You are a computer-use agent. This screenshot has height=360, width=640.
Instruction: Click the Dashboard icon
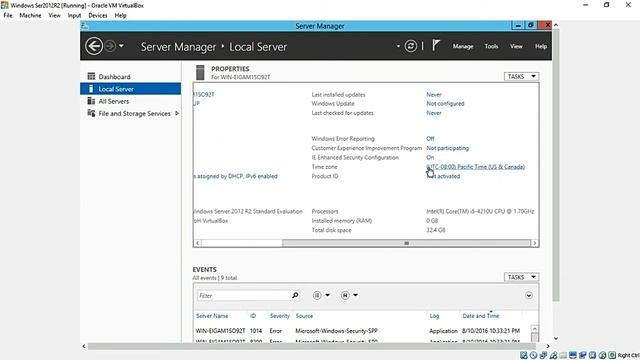pyautogui.click(x=91, y=76)
